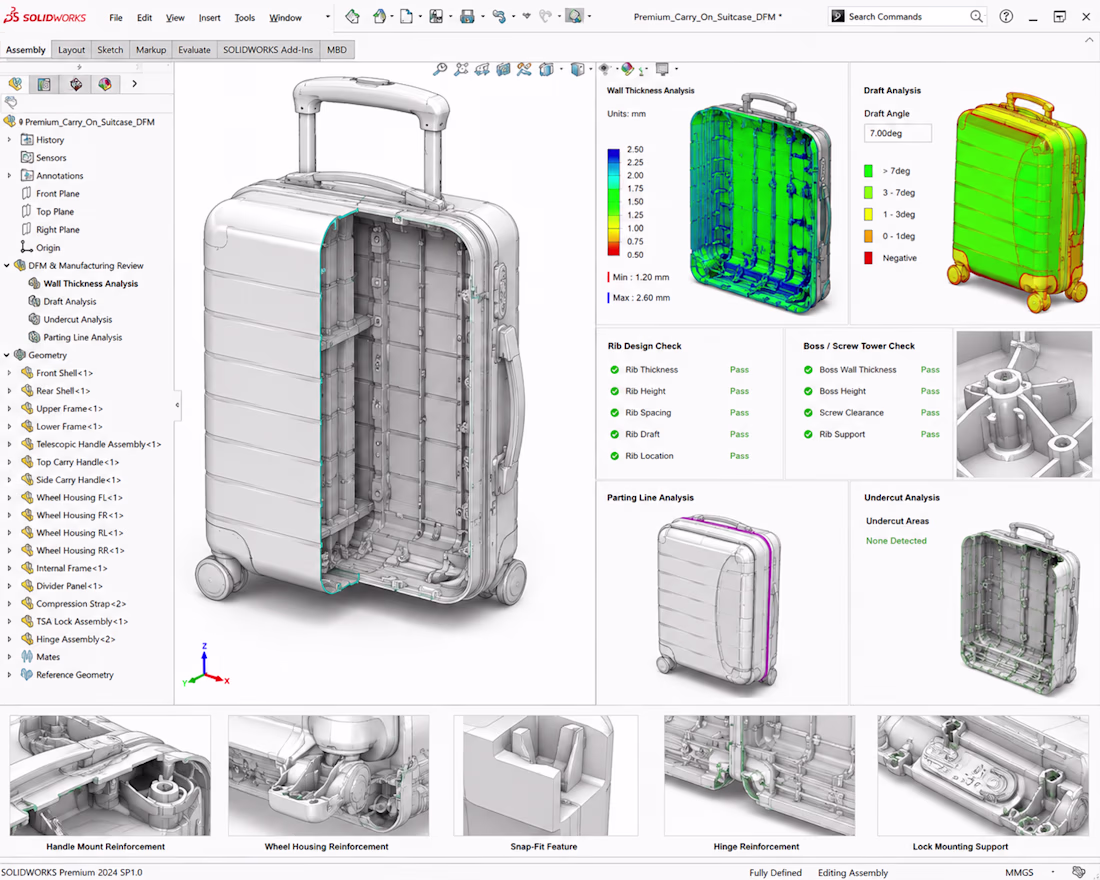This screenshot has height=880, width=1100.
Task: Switch to the ConfigurationManager tab icon
Action: [76, 84]
